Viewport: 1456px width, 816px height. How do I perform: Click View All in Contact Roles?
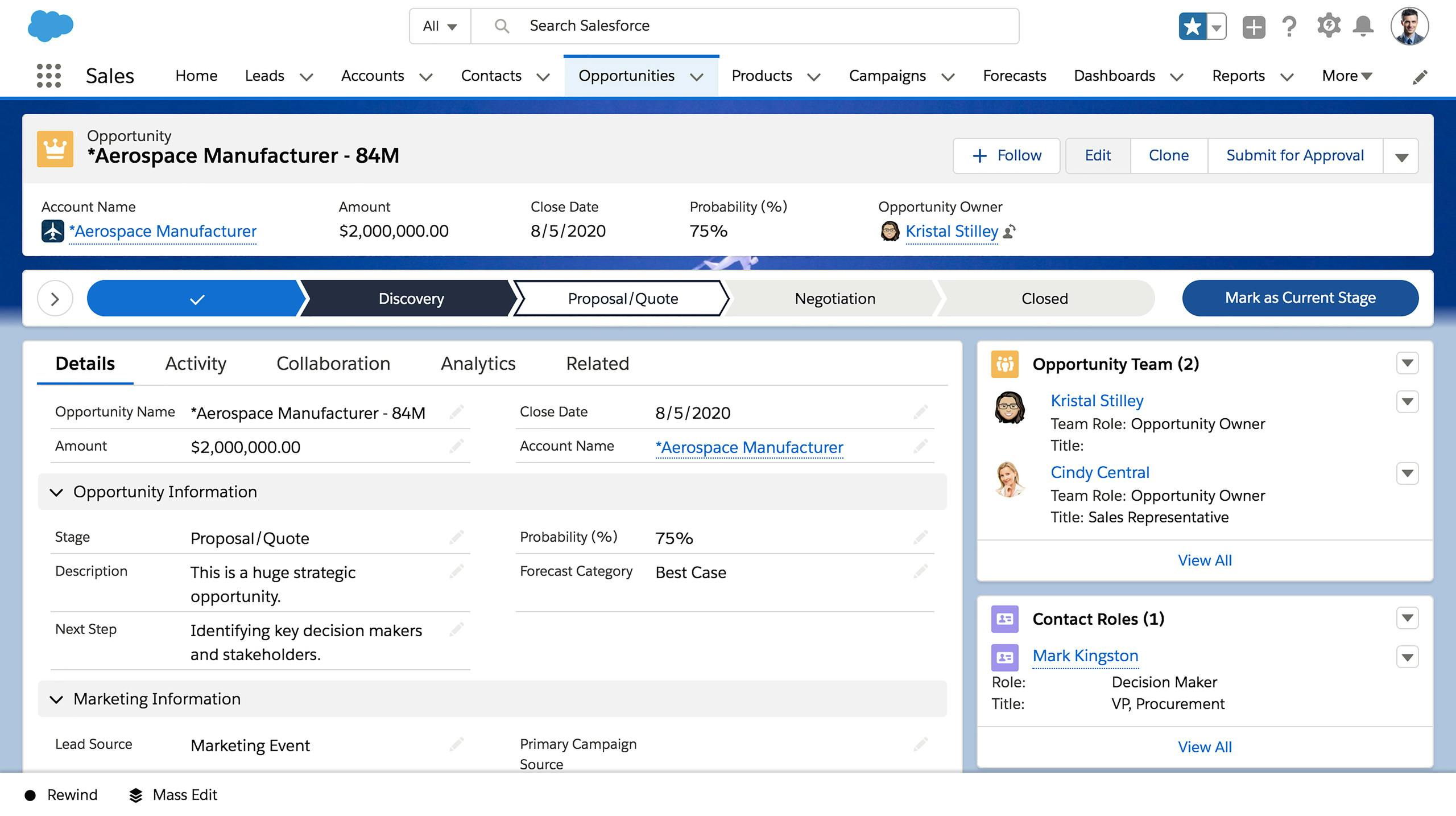point(1205,746)
